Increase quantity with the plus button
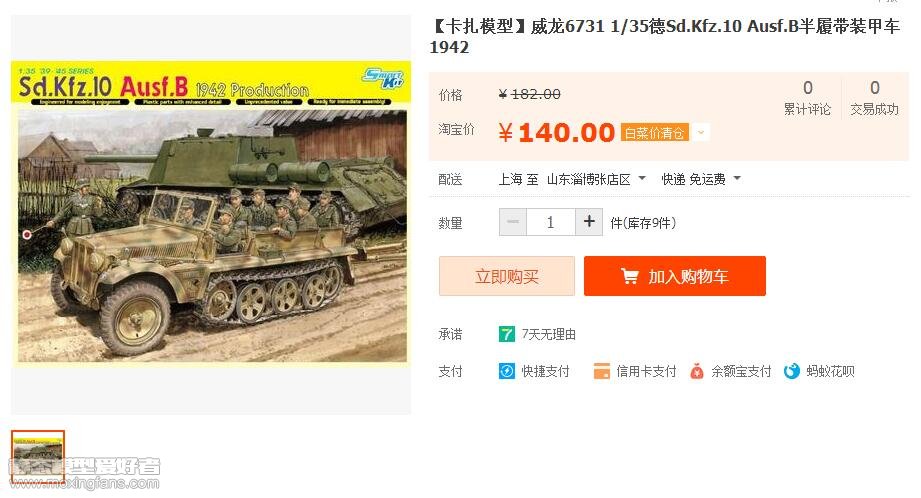Image resolution: width=921 pixels, height=498 pixels. point(589,222)
